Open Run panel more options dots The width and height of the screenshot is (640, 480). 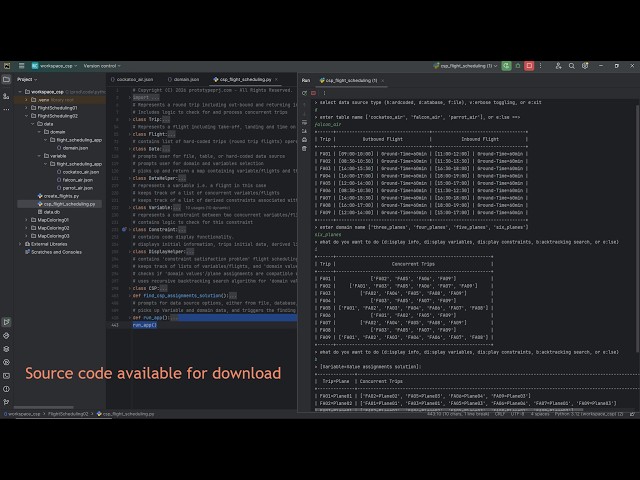click(324, 93)
